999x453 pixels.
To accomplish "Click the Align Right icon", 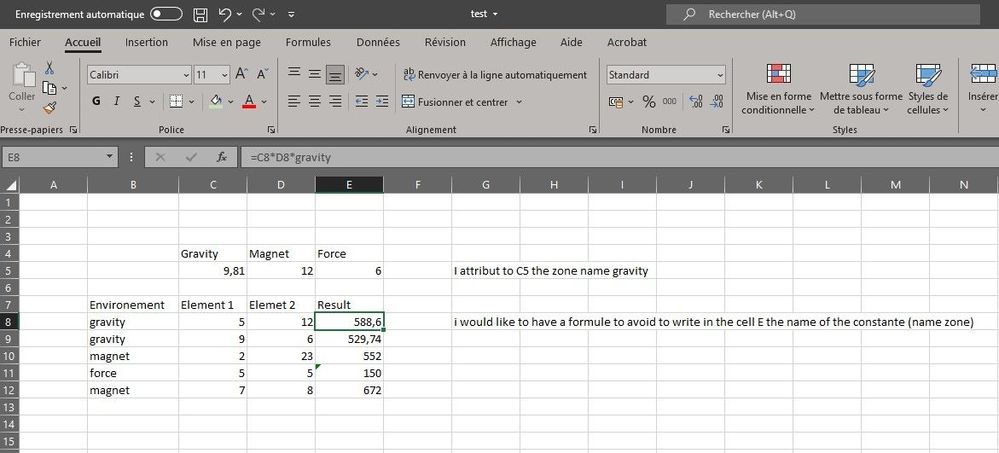I will point(335,101).
